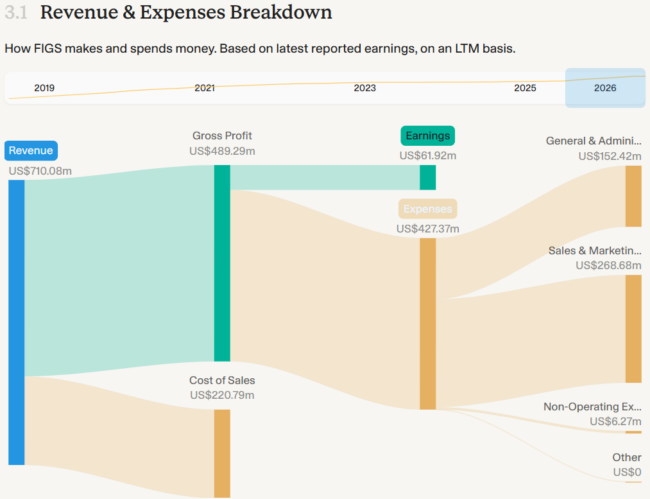Click the green Earnings label badge
This screenshot has height=499, width=650.
[x=427, y=136]
